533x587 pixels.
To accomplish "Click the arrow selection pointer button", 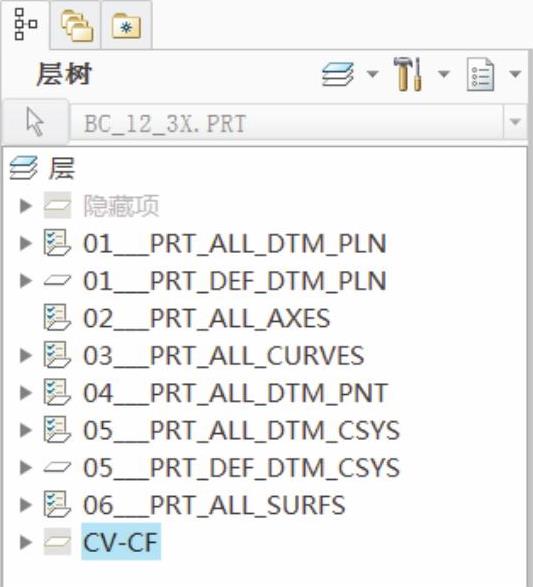I will [35, 122].
